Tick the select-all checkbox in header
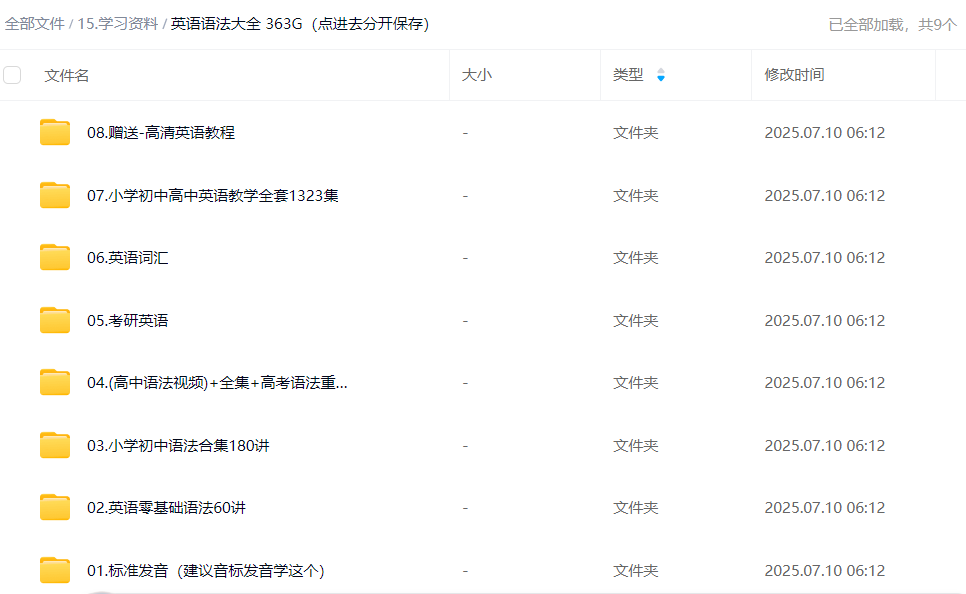966x594 pixels. 12,75
